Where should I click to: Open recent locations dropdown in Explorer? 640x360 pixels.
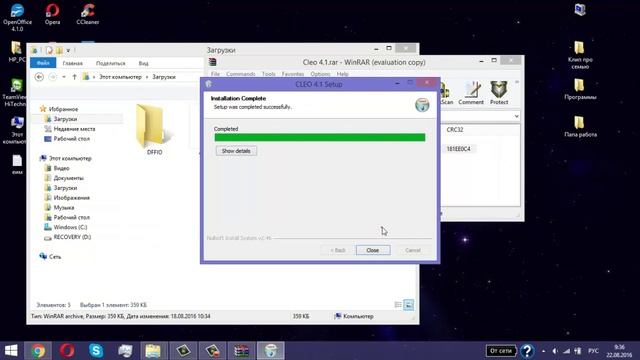[64, 77]
